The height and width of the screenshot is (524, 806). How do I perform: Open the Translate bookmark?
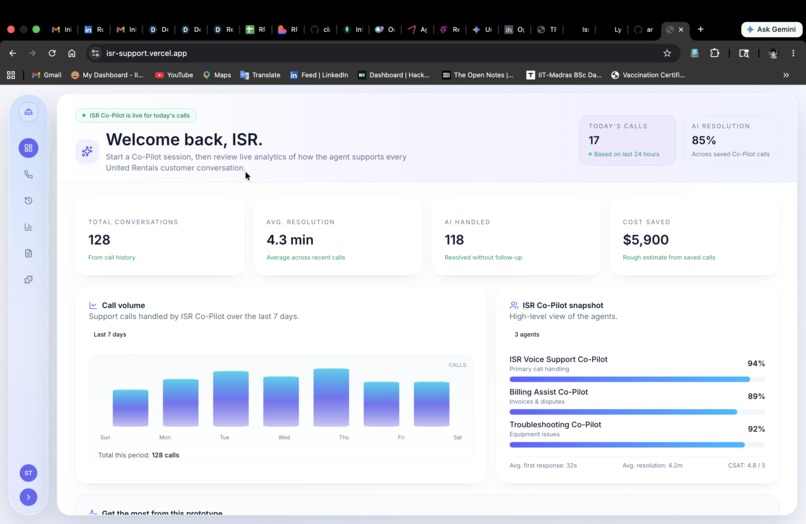pos(260,75)
